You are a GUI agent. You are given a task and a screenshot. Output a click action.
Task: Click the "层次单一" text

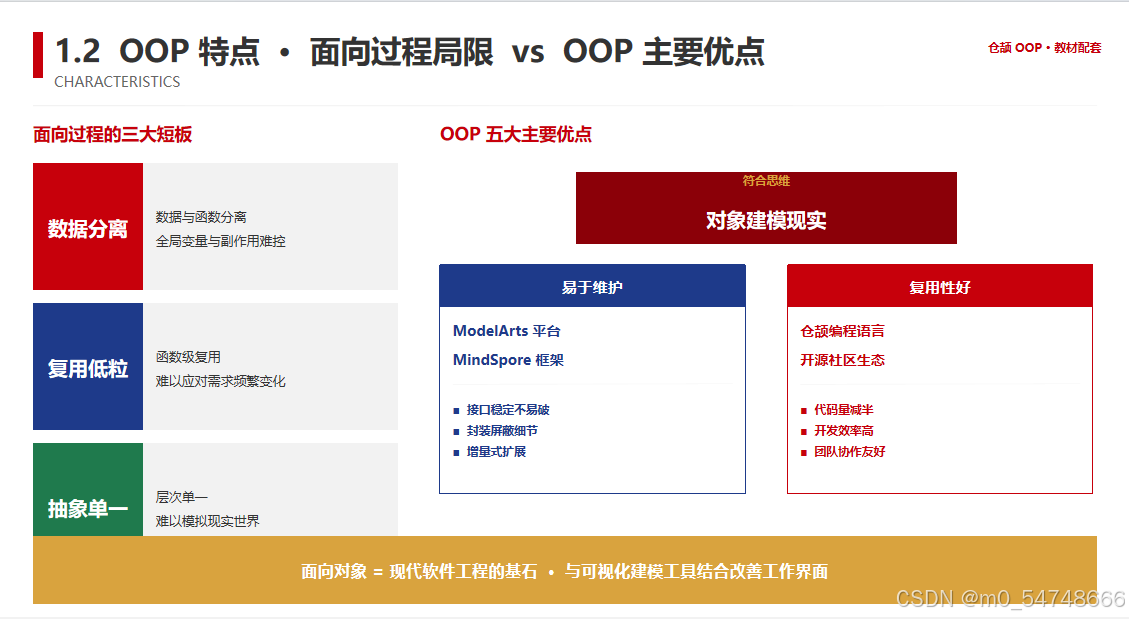tap(181, 497)
